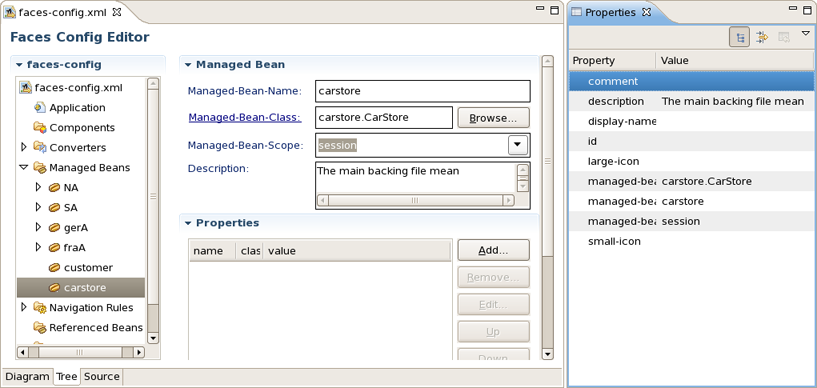Image resolution: width=817 pixels, height=388 pixels.
Task: Switch to the Diagram tab
Action: pyautogui.click(x=28, y=377)
